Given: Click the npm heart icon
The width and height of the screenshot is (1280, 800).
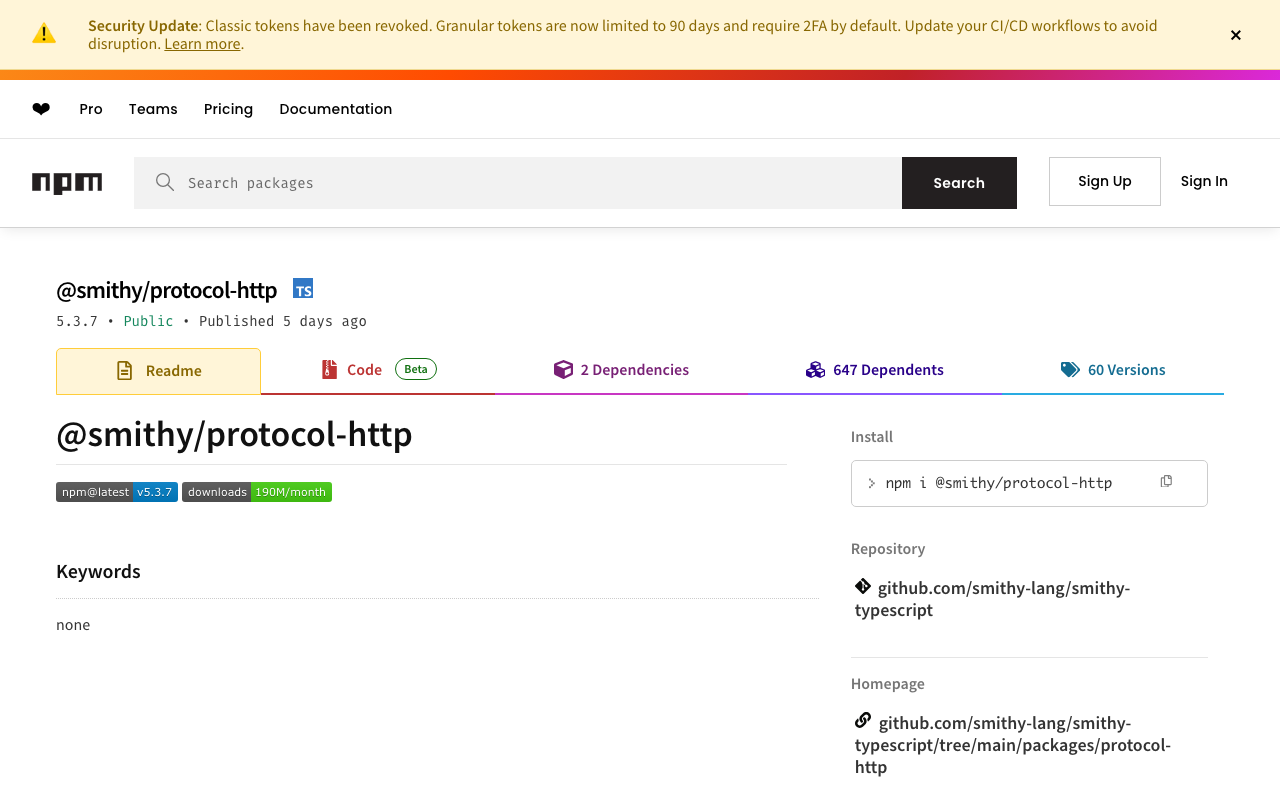Looking at the screenshot, I should pyautogui.click(x=41, y=109).
